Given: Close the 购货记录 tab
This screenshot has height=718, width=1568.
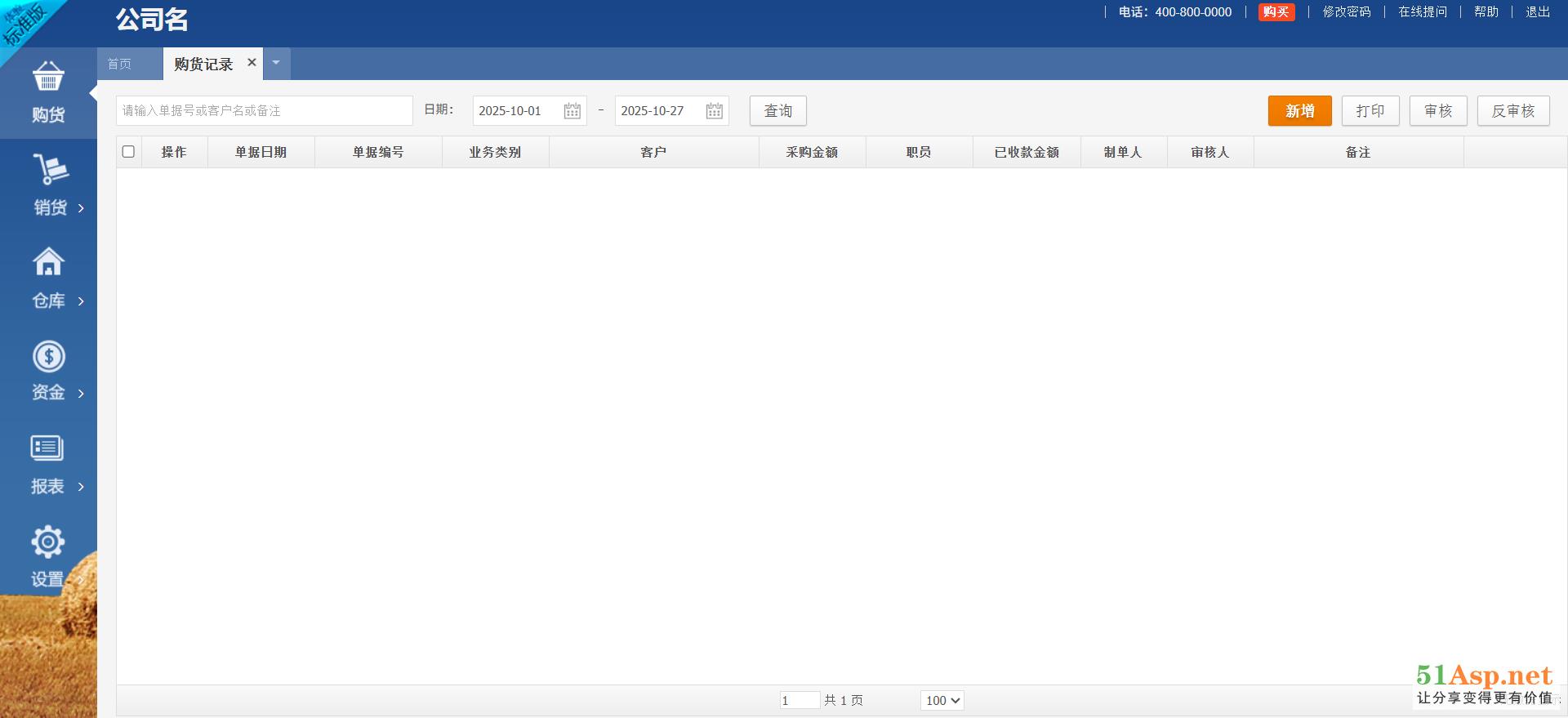Looking at the screenshot, I should [252, 62].
